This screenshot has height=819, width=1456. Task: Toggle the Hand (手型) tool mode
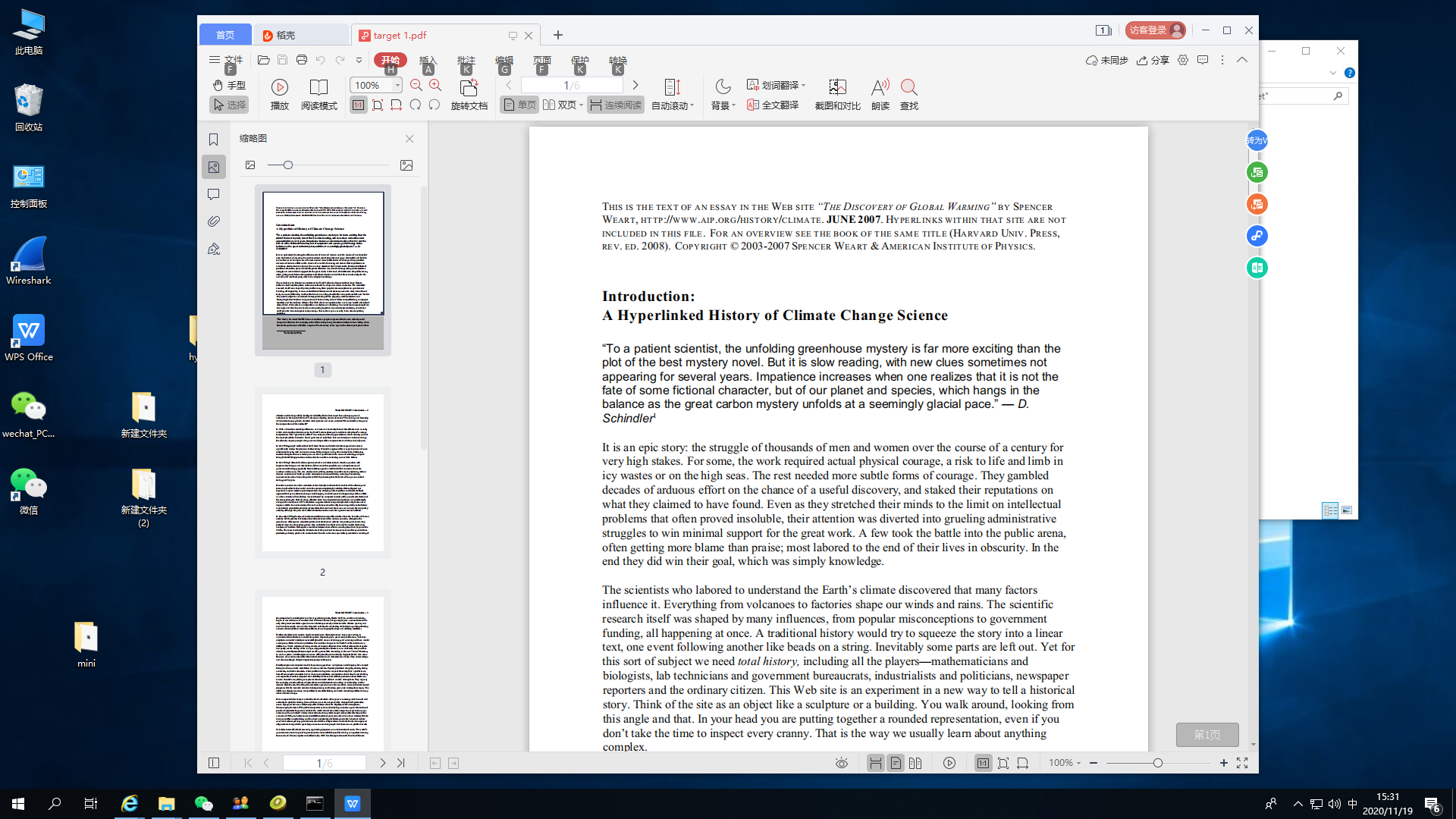pos(229,86)
